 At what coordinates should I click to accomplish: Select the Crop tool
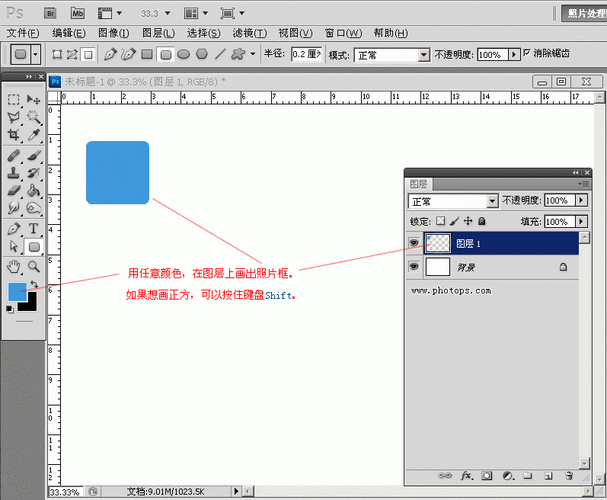pyautogui.click(x=14, y=135)
